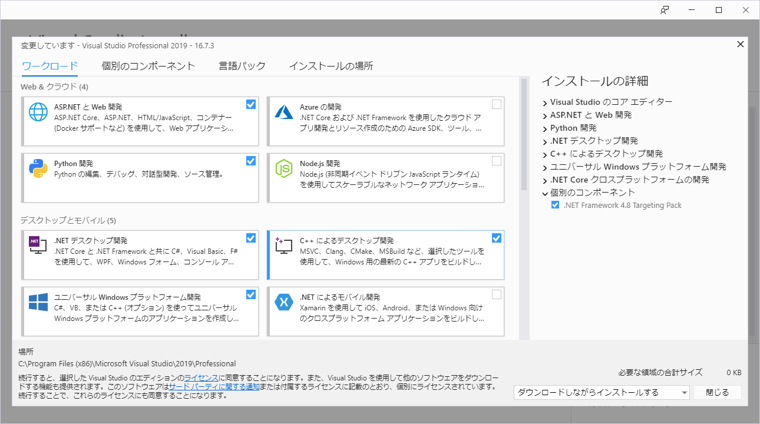Click the Xamarin mobile development icon

pos(284,302)
